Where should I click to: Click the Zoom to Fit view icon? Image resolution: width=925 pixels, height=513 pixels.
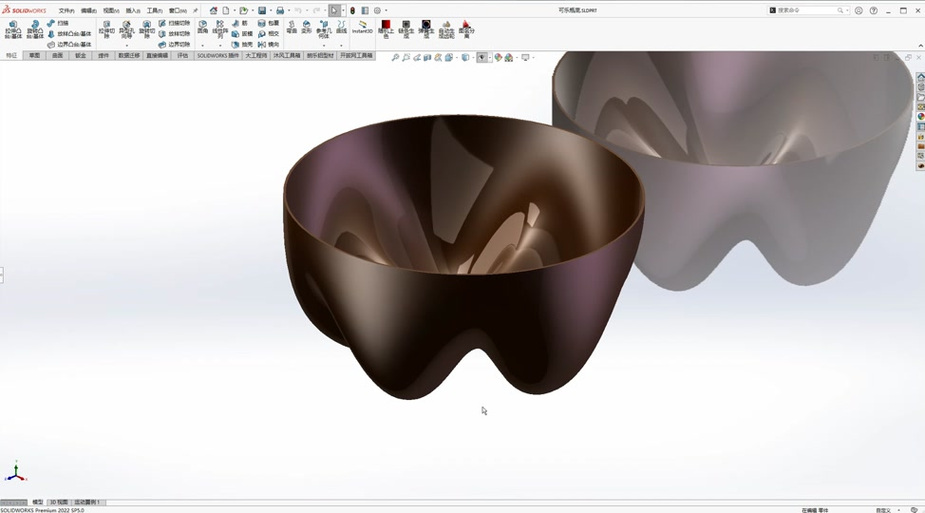[x=396, y=57]
